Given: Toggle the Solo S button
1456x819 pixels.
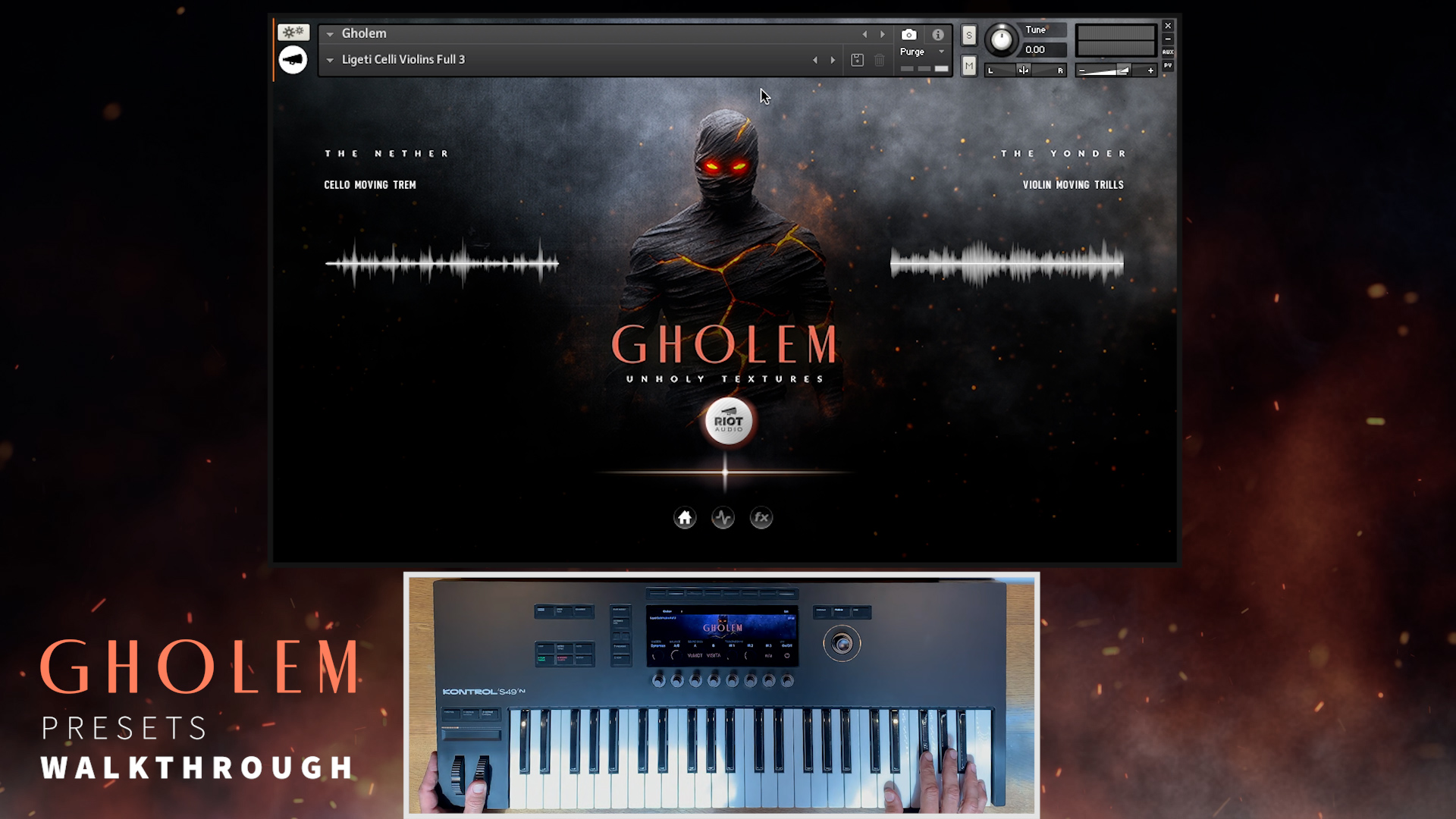Looking at the screenshot, I should [968, 35].
